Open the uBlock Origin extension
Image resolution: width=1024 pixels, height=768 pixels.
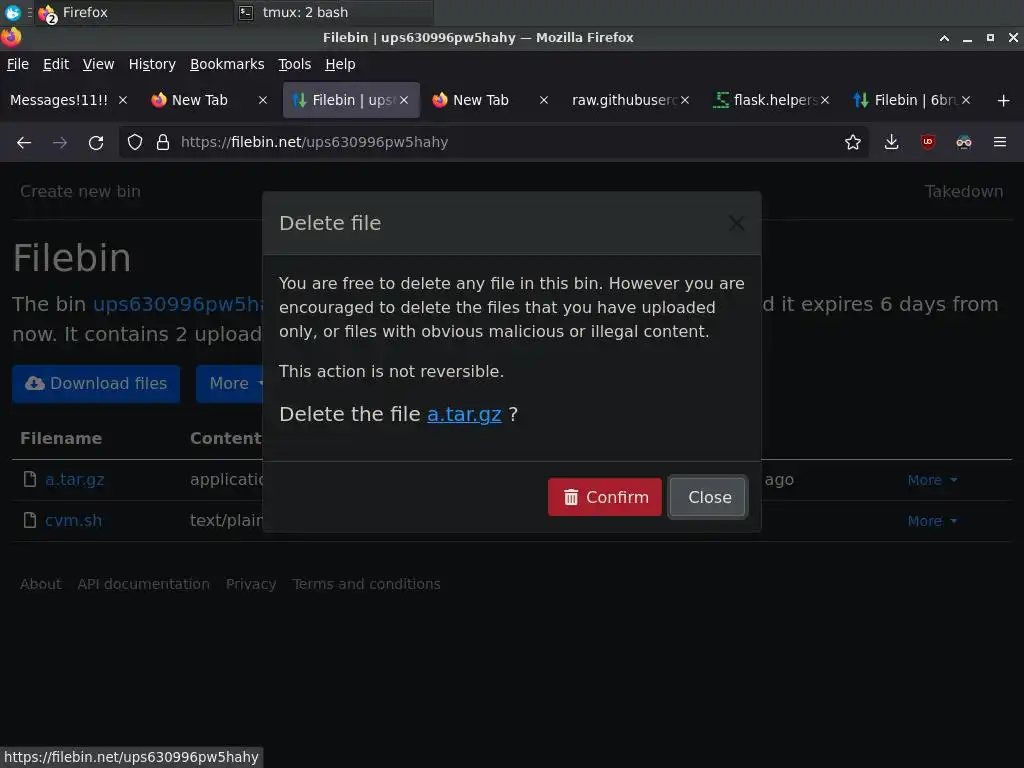[x=927, y=142]
